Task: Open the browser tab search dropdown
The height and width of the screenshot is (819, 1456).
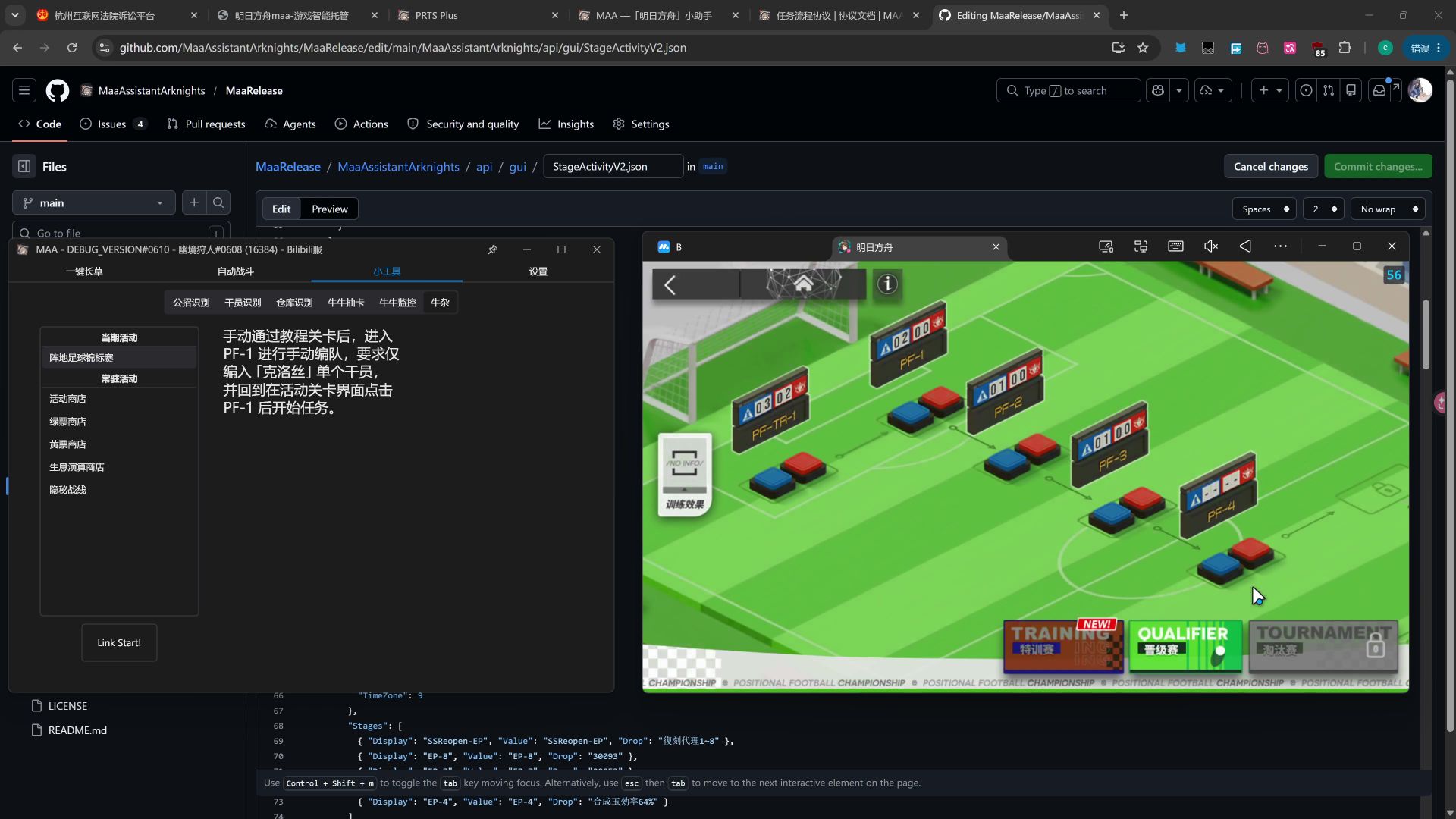Action: tap(15, 15)
